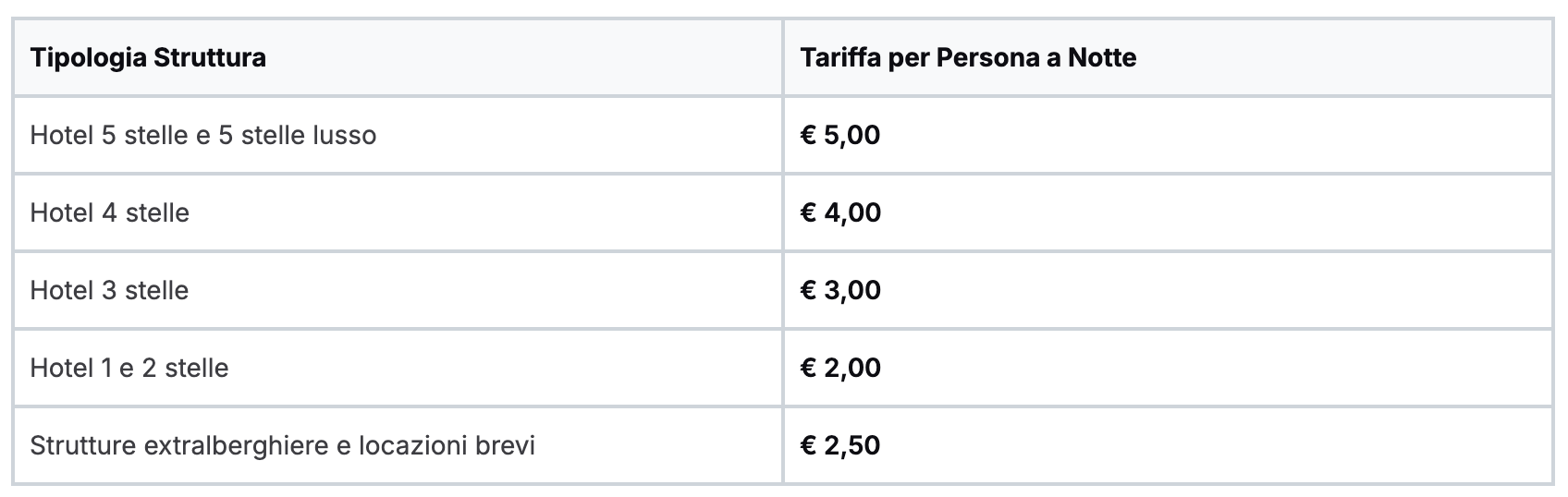Click the Tipologia Struttura column header
The height and width of the screenshot is (497, 1568).
pos(148,57)
